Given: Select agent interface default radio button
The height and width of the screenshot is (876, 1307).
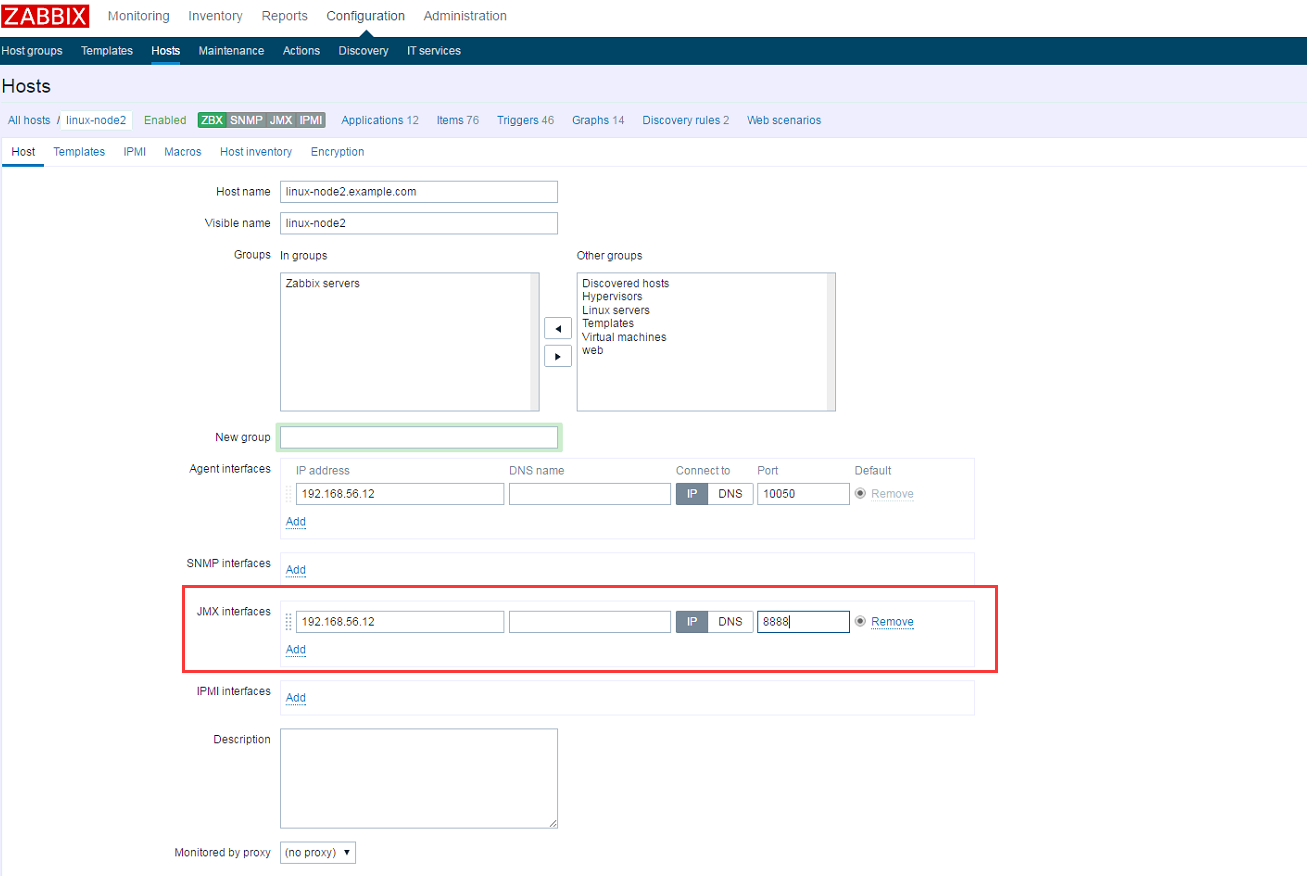Looking at the screenshot, I should click(860, 494).
